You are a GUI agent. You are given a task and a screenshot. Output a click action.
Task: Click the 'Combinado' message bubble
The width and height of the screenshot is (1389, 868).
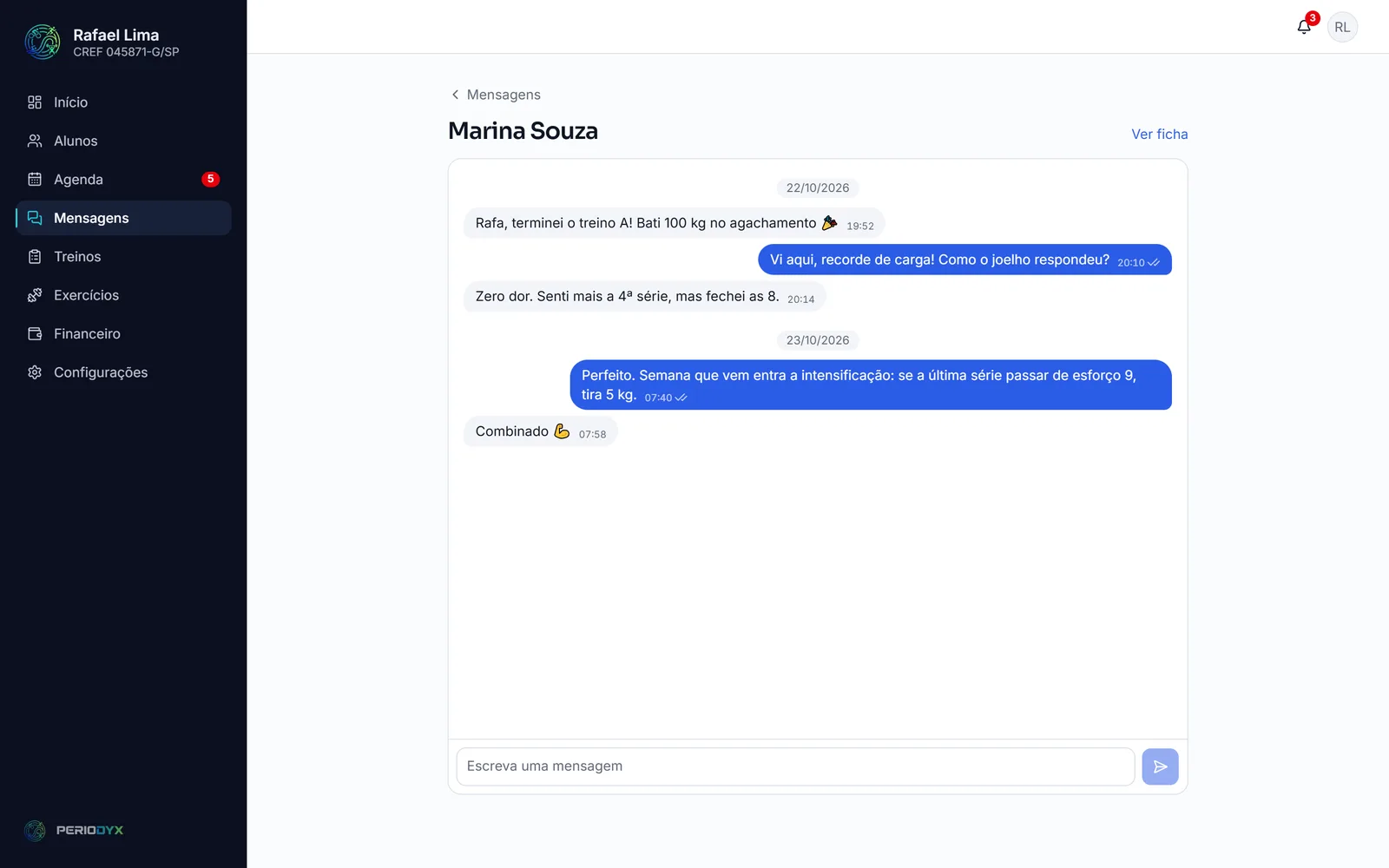(540, 431)
